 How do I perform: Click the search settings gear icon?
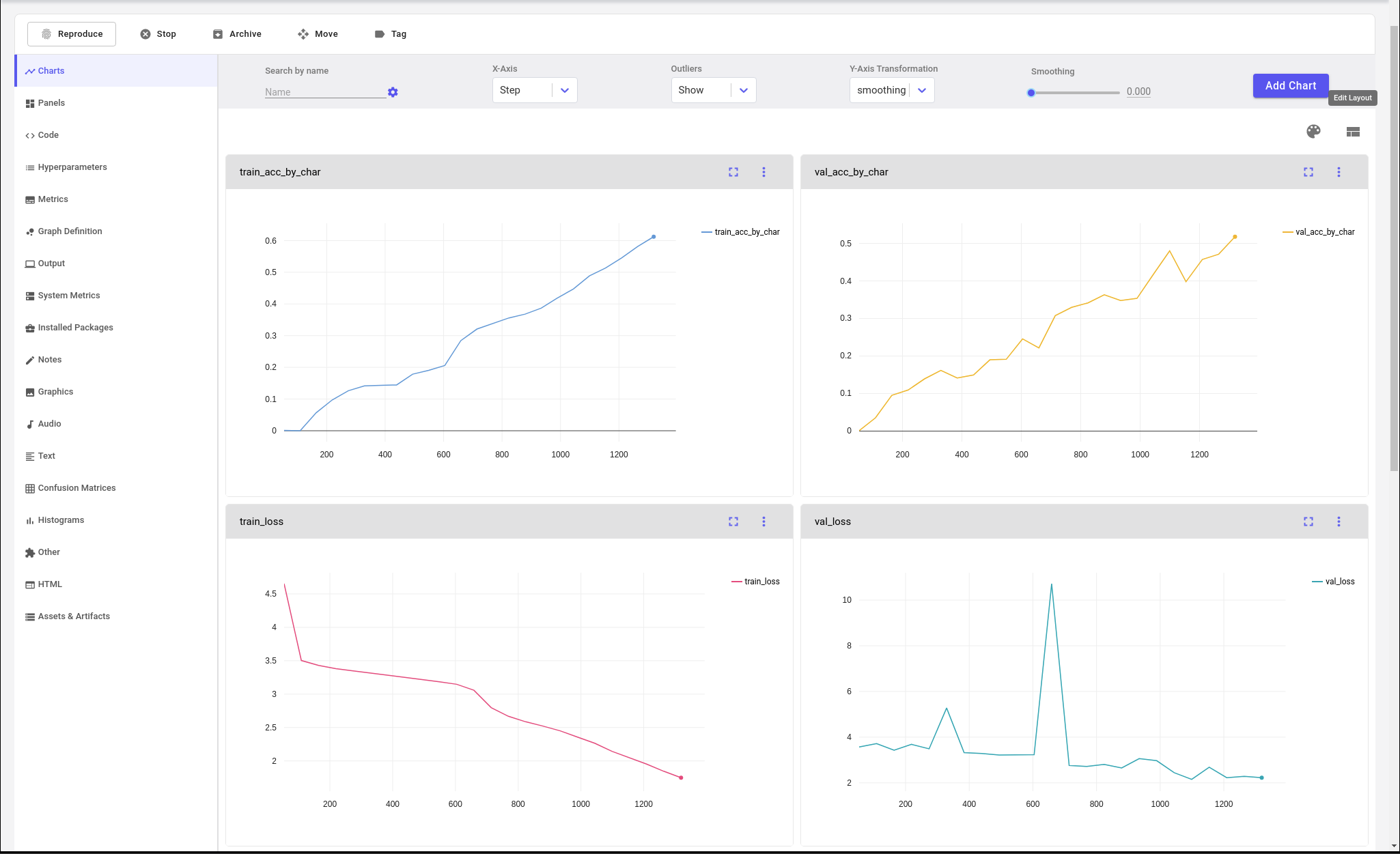(393, 92)
